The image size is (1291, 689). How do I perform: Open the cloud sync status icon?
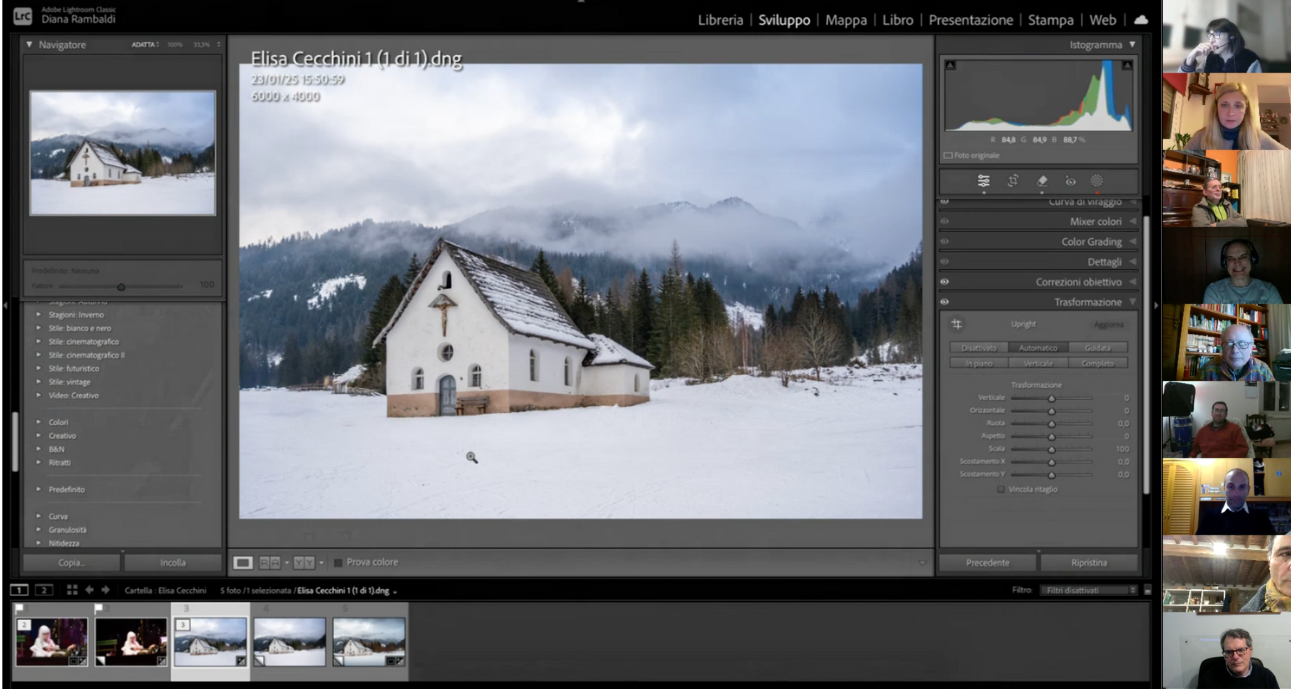click(x=1140, y=20)
